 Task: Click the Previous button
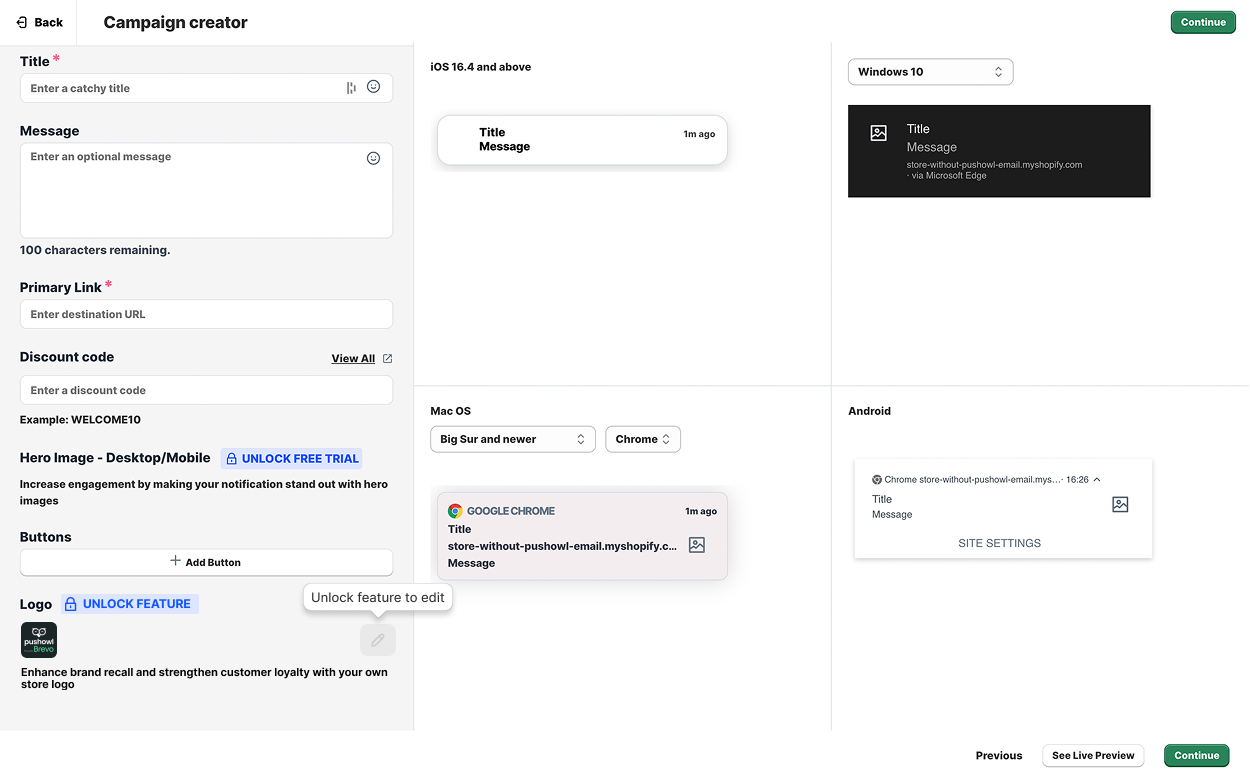[998, 755]
